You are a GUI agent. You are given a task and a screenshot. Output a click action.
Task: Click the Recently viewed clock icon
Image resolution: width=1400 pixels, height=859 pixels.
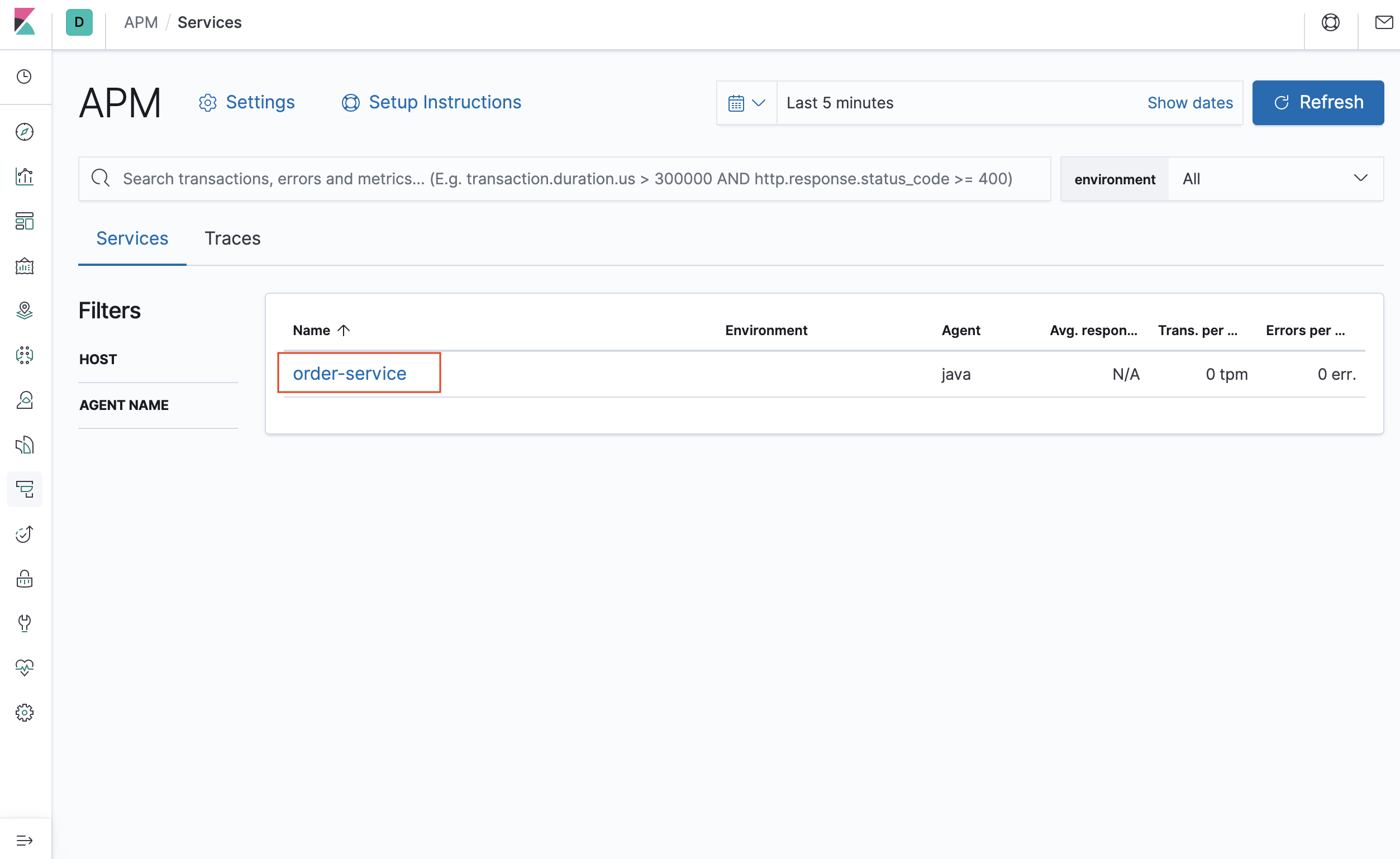point(25,77)
